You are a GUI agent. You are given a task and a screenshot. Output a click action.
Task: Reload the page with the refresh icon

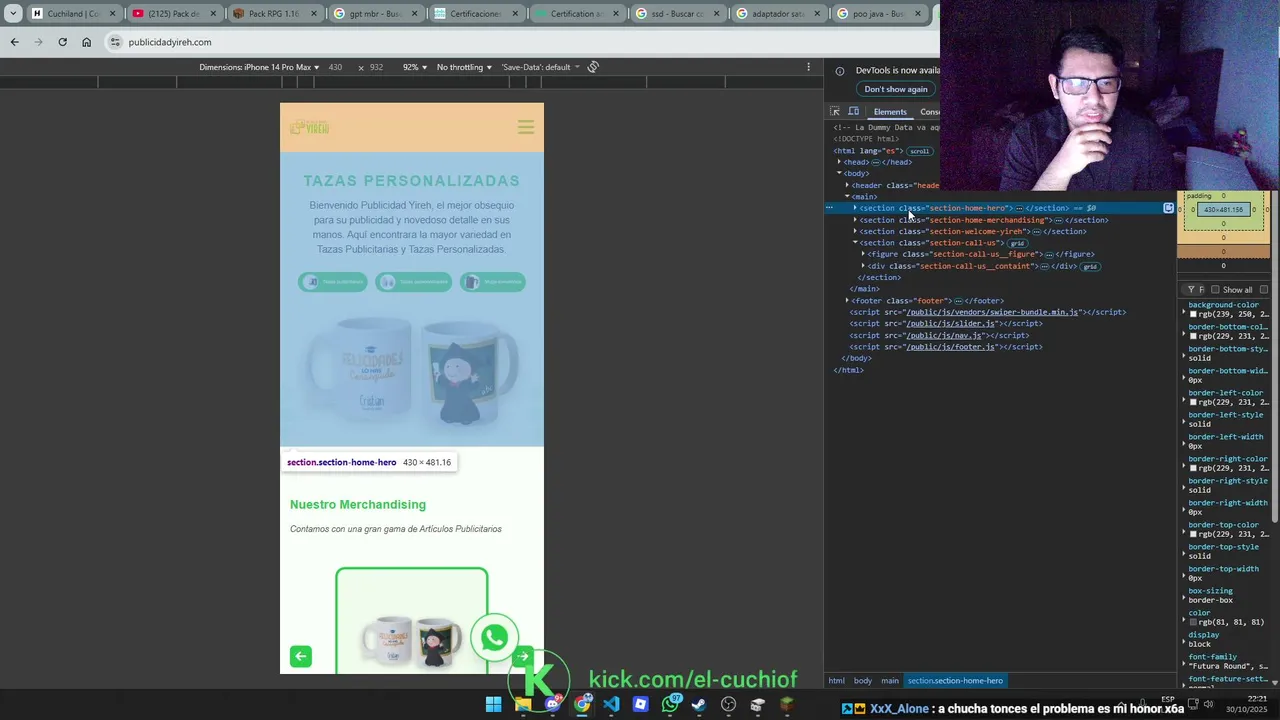(x=62, y=42)
